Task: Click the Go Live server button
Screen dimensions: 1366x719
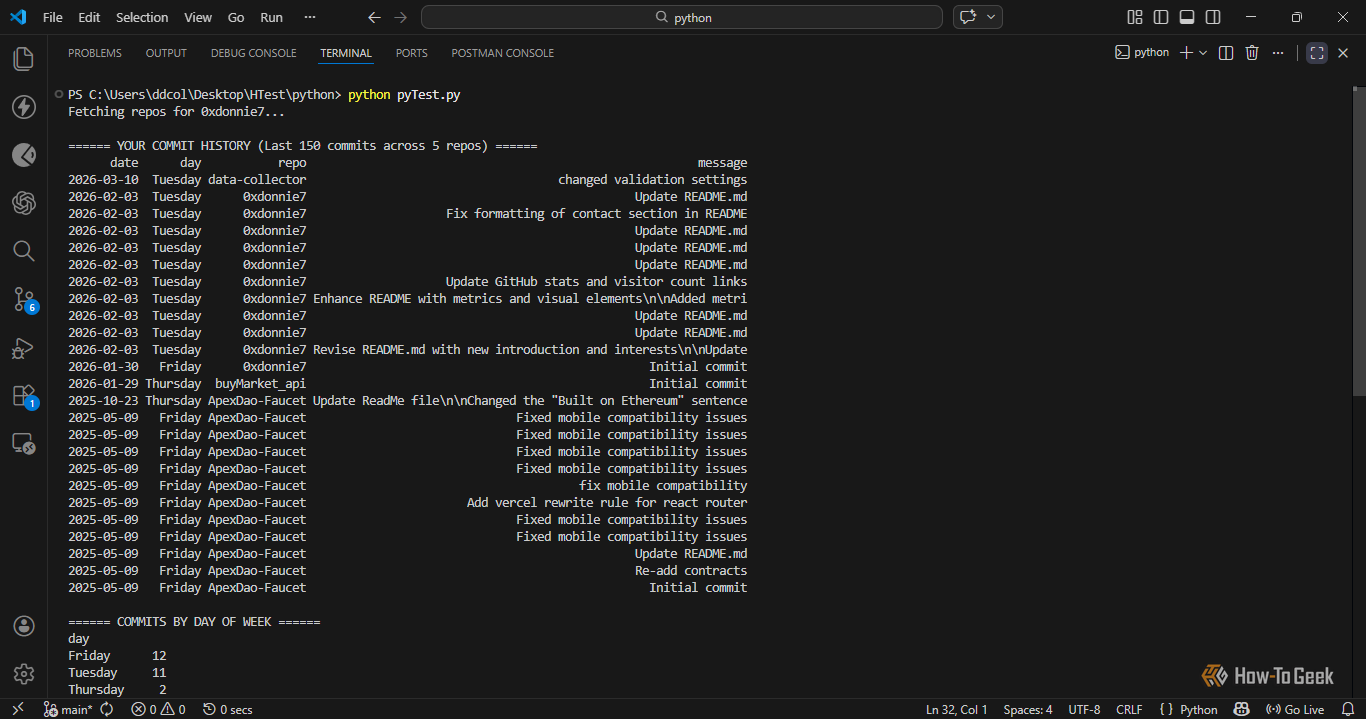Action: pyautogui.click(x=1296, y=709)
